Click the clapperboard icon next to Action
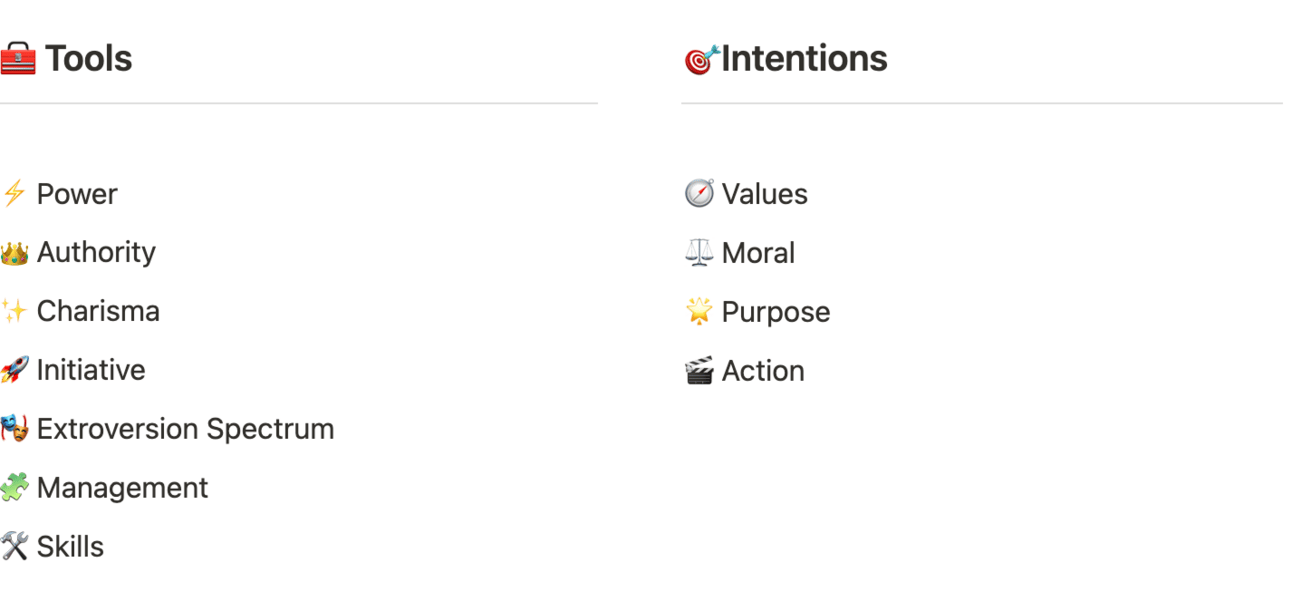This screenshot has height=611, width=1292. tap(699, 371)
